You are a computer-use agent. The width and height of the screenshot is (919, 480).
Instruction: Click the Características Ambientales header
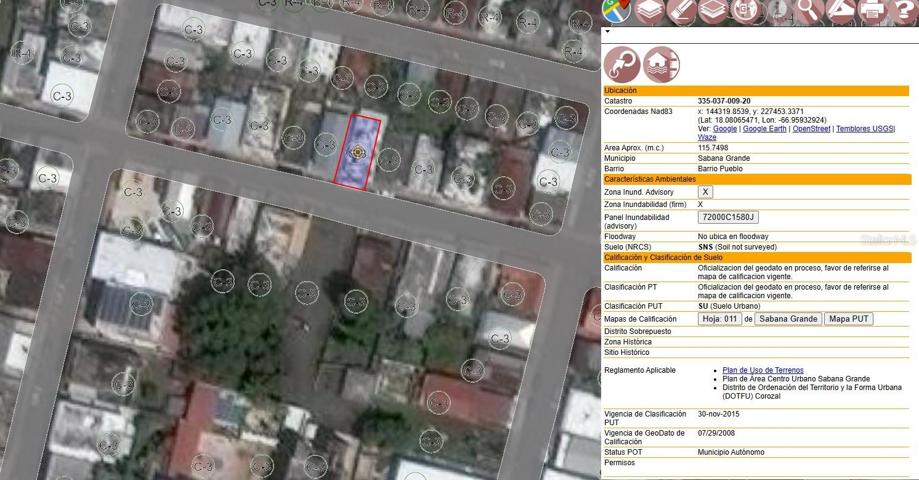(x=757, y=179)
